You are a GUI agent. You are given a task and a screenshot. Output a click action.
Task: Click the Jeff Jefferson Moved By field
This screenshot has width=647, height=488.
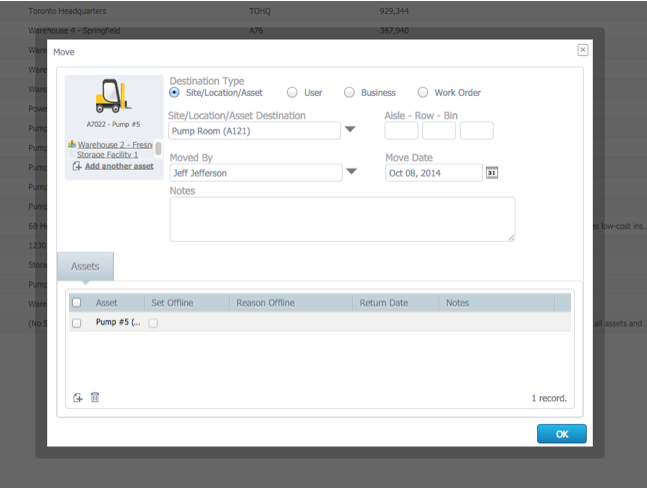256,173
